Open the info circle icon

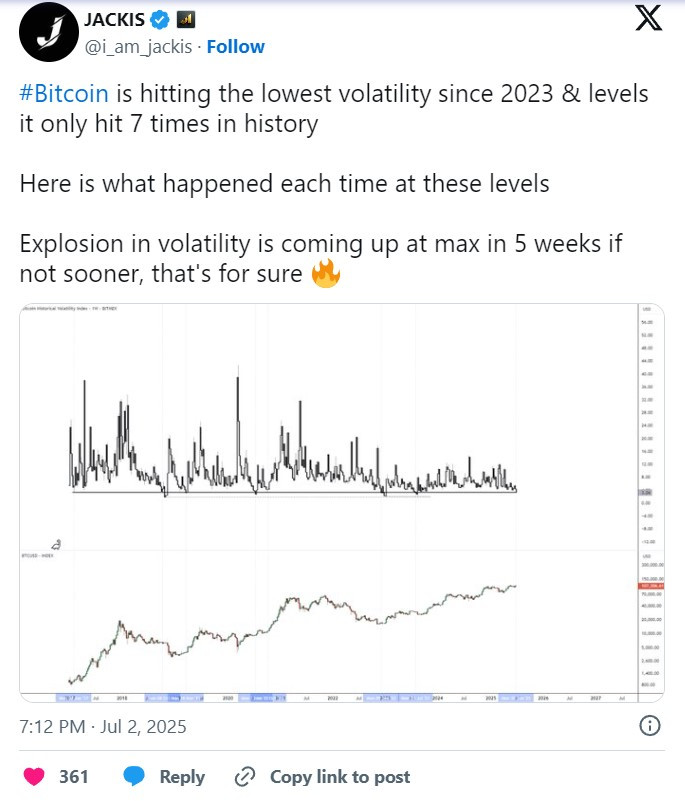coord(650,726)
